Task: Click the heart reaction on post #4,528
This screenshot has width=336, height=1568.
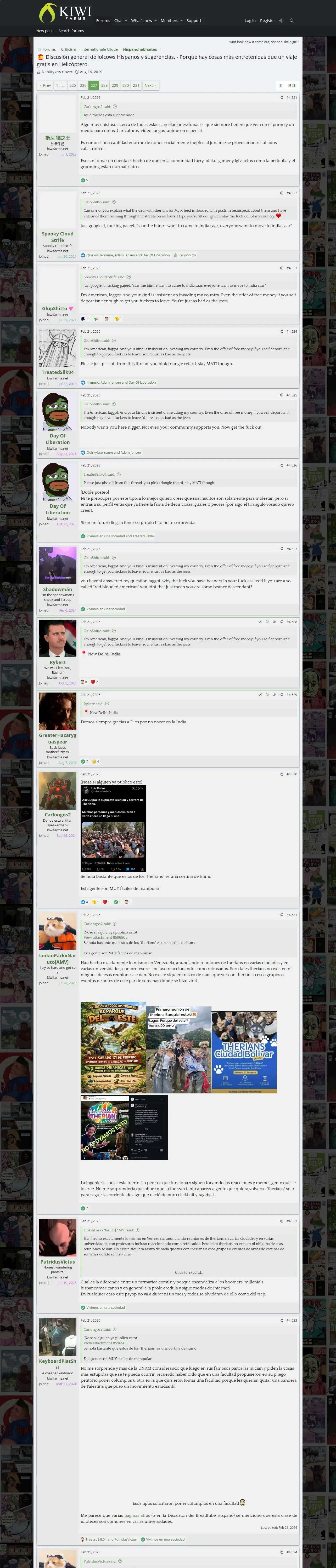Action: click(x=93, y=682)
